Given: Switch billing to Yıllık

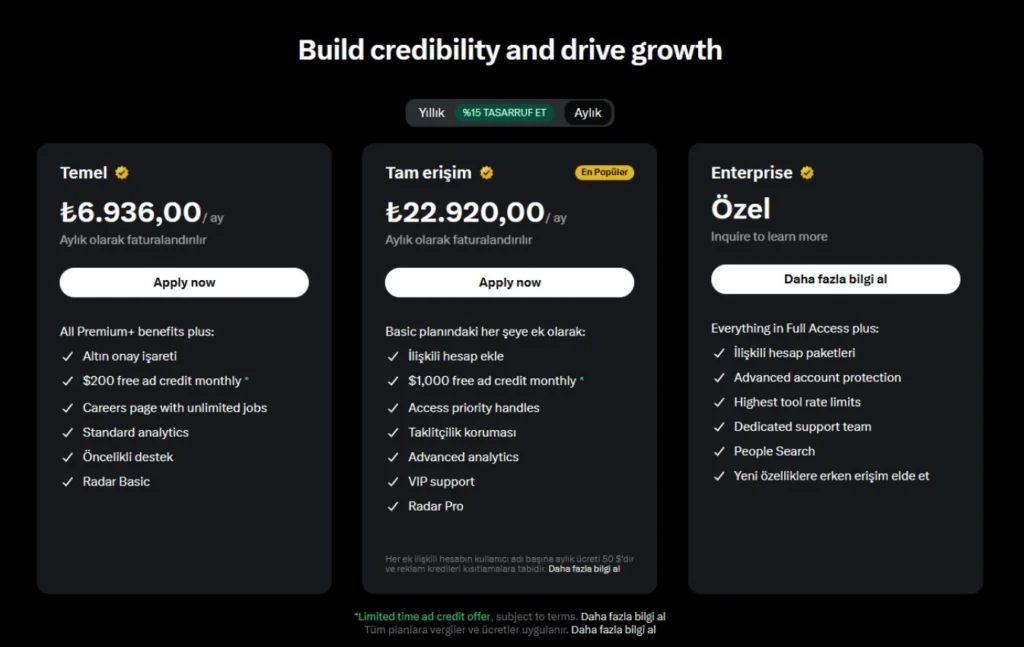Looking at the screenshot, I should point(431,113).
